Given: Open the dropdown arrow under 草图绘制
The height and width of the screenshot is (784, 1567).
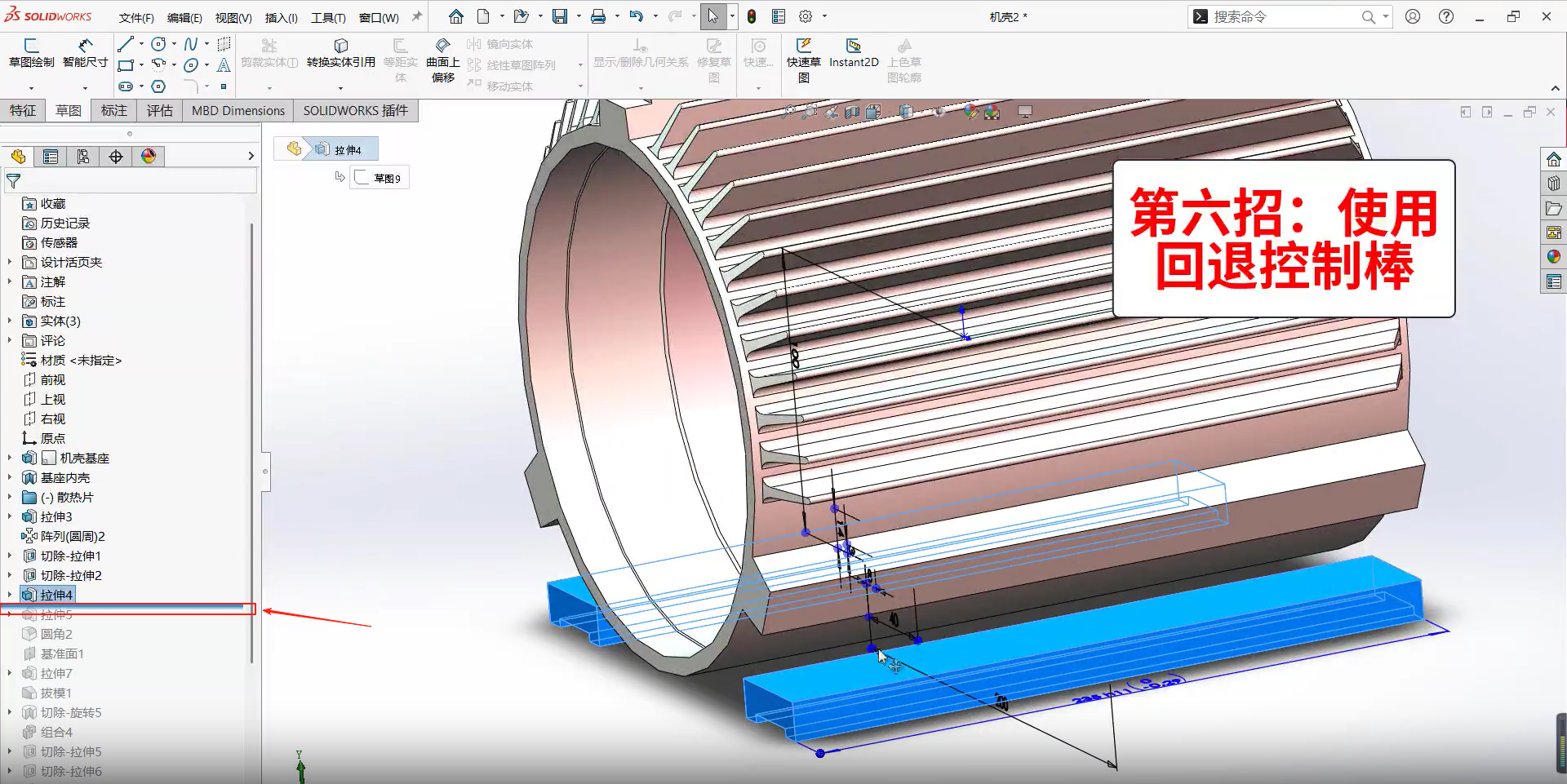Looking at the screenshot, I should tap(32, 88).
